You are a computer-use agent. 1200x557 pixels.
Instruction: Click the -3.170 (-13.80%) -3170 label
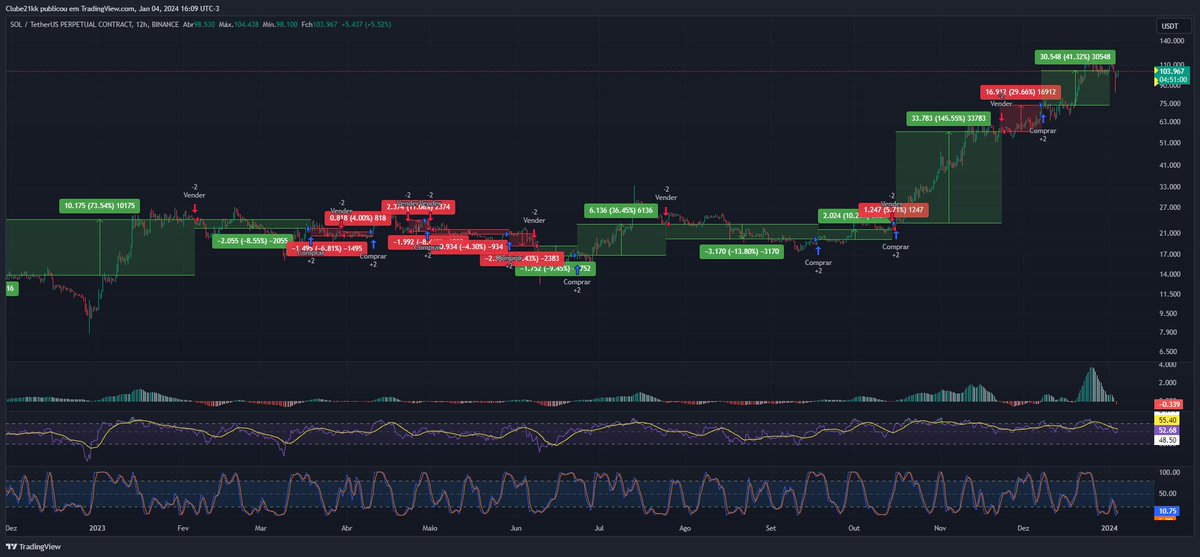[741, 252]
